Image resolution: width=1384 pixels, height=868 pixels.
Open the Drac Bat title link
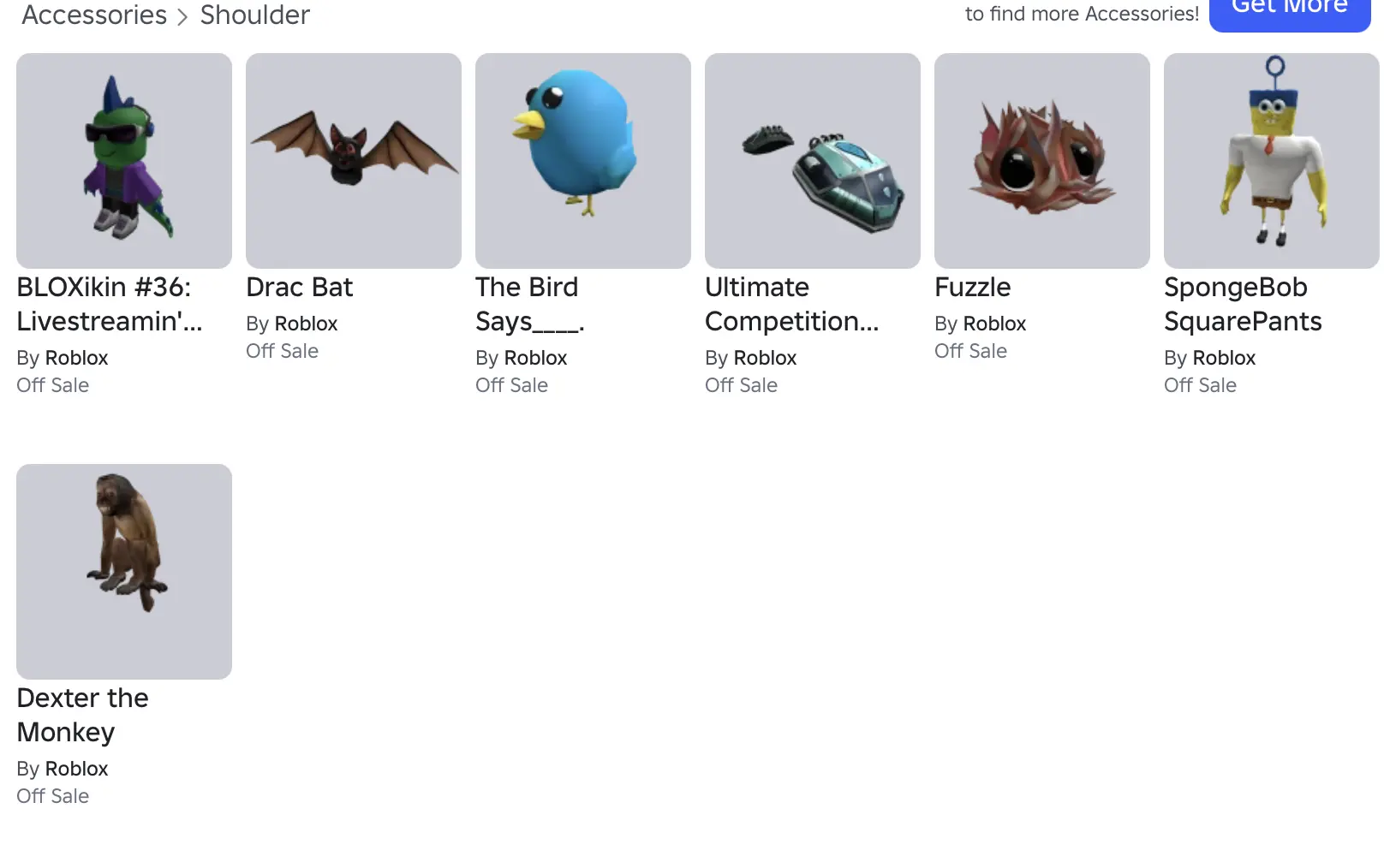coord(299,287)
